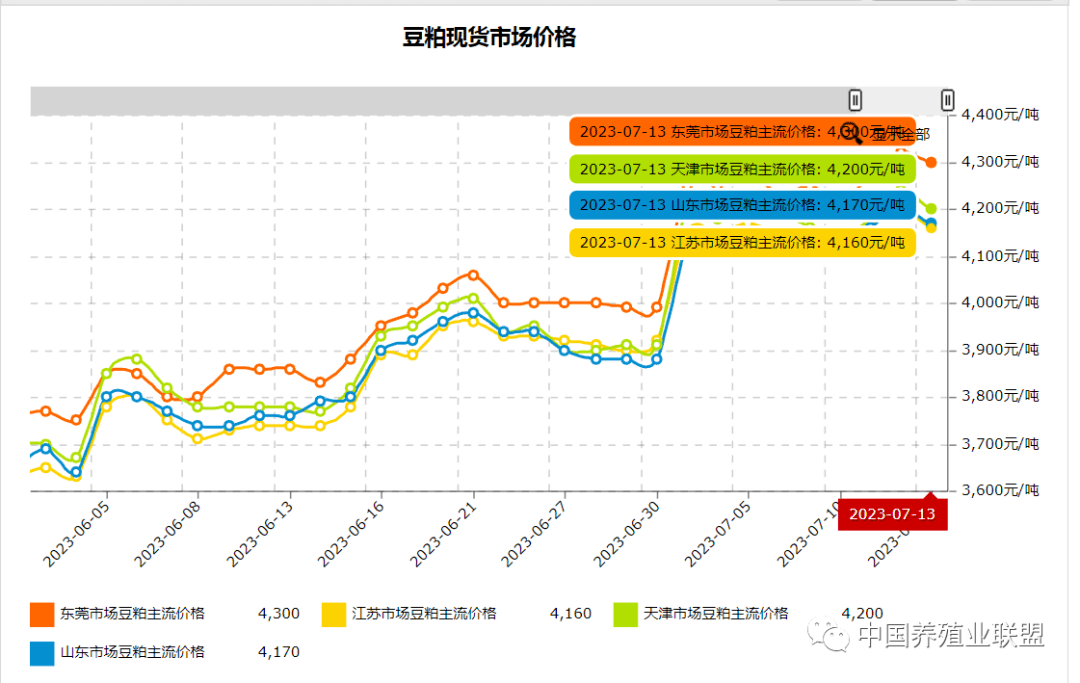This screenshot has height=683, width=1080.
Task: Click the magnifier 显示全部 zoom icon
Action: (x=852, y=132)
